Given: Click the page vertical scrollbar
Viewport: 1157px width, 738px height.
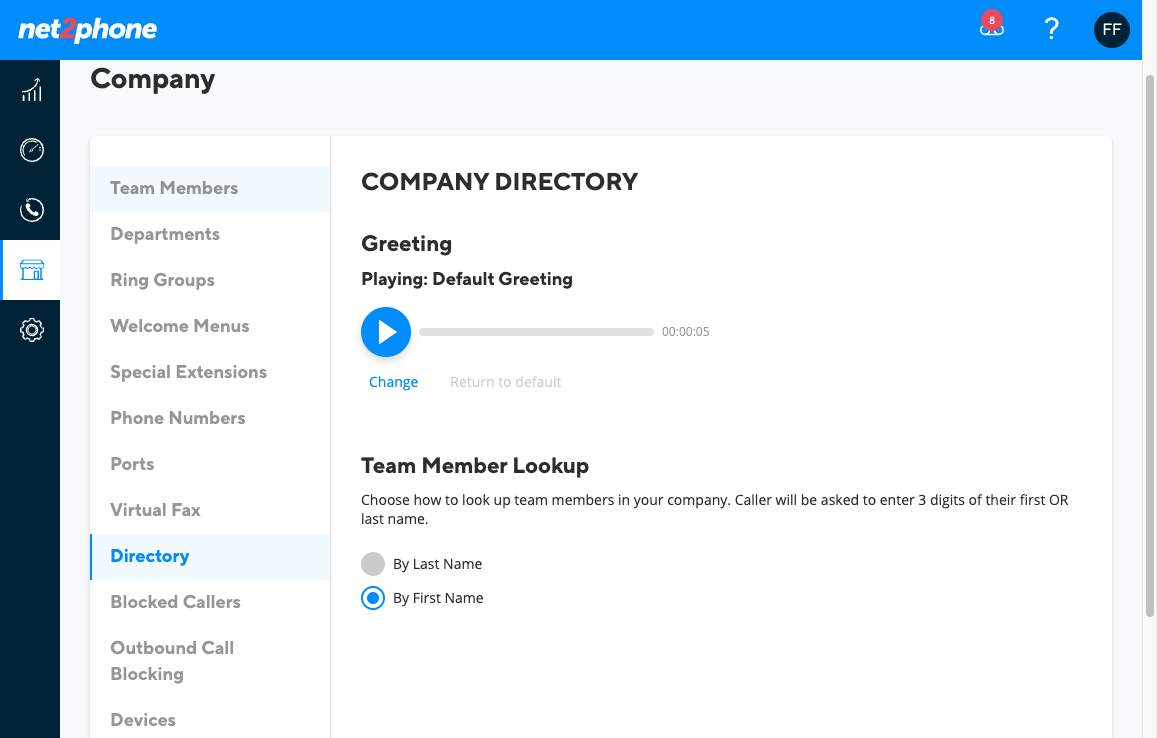Looking at the screenshot, I should coord(1149,345).
